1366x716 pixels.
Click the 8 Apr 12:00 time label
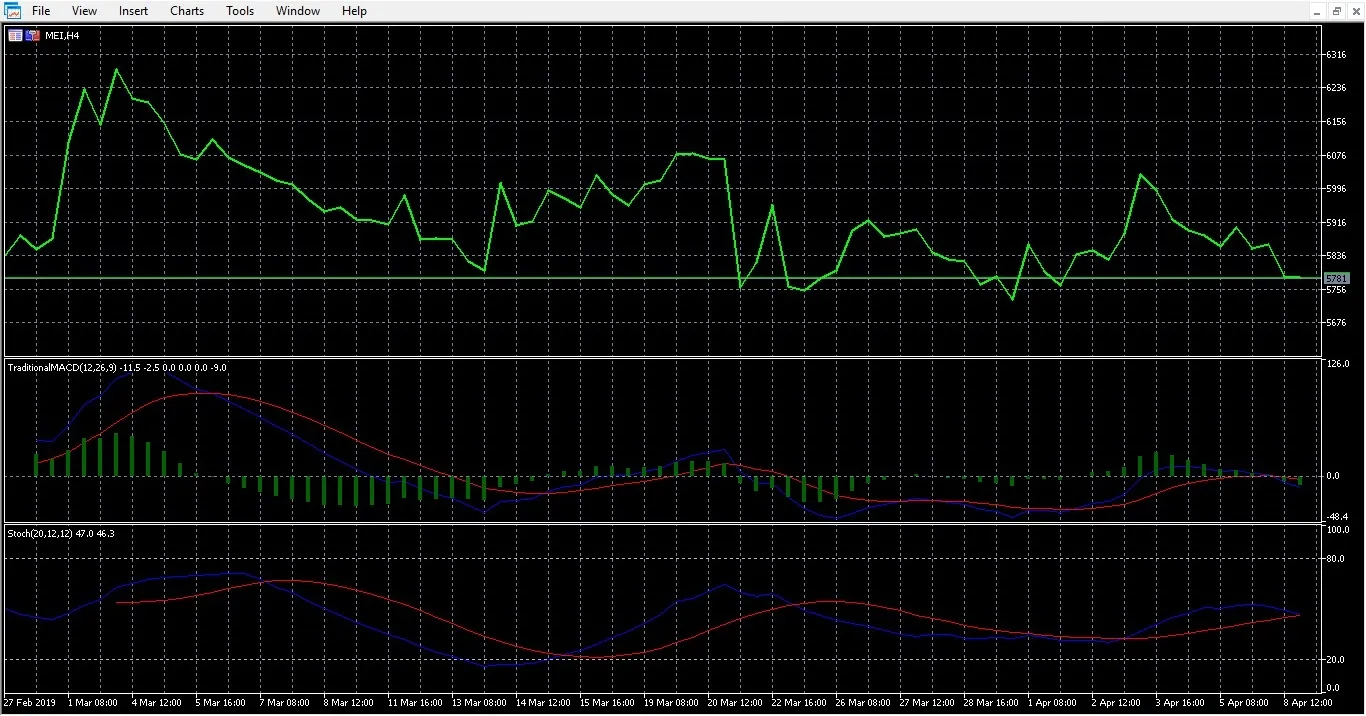(1308, 703)
